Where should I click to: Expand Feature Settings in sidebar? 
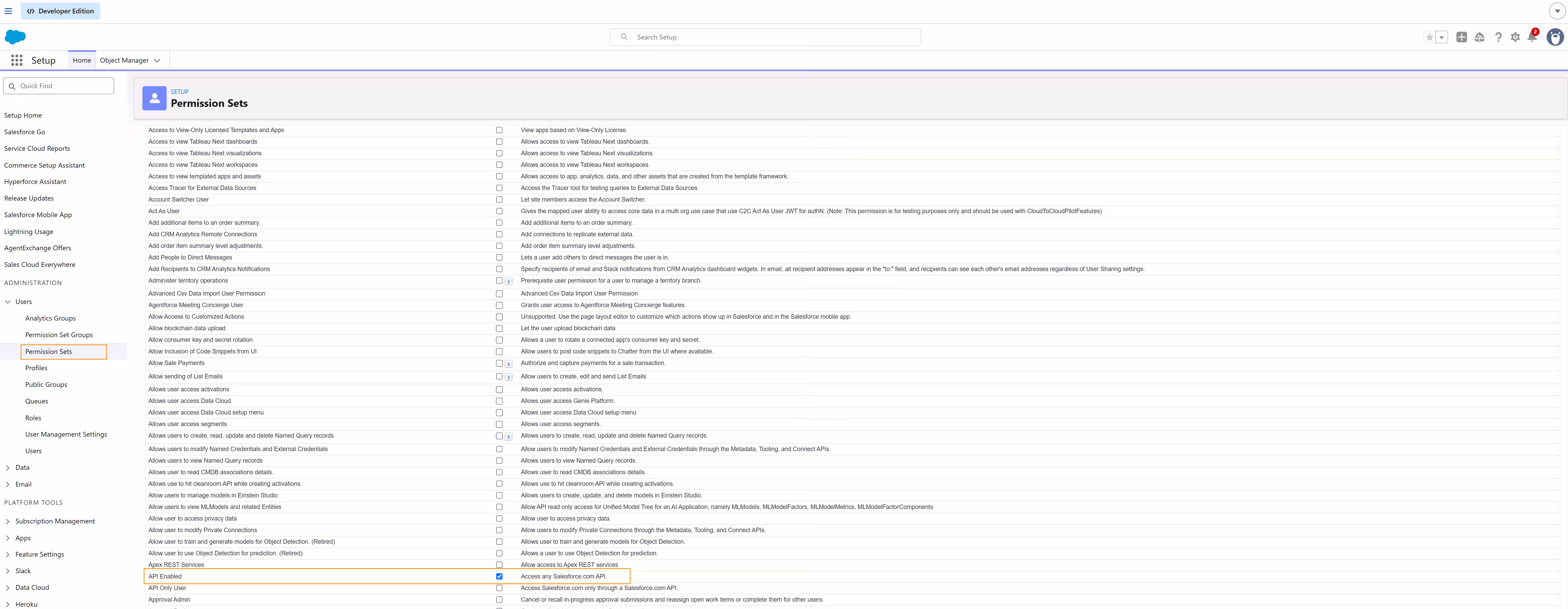point(8,554)
